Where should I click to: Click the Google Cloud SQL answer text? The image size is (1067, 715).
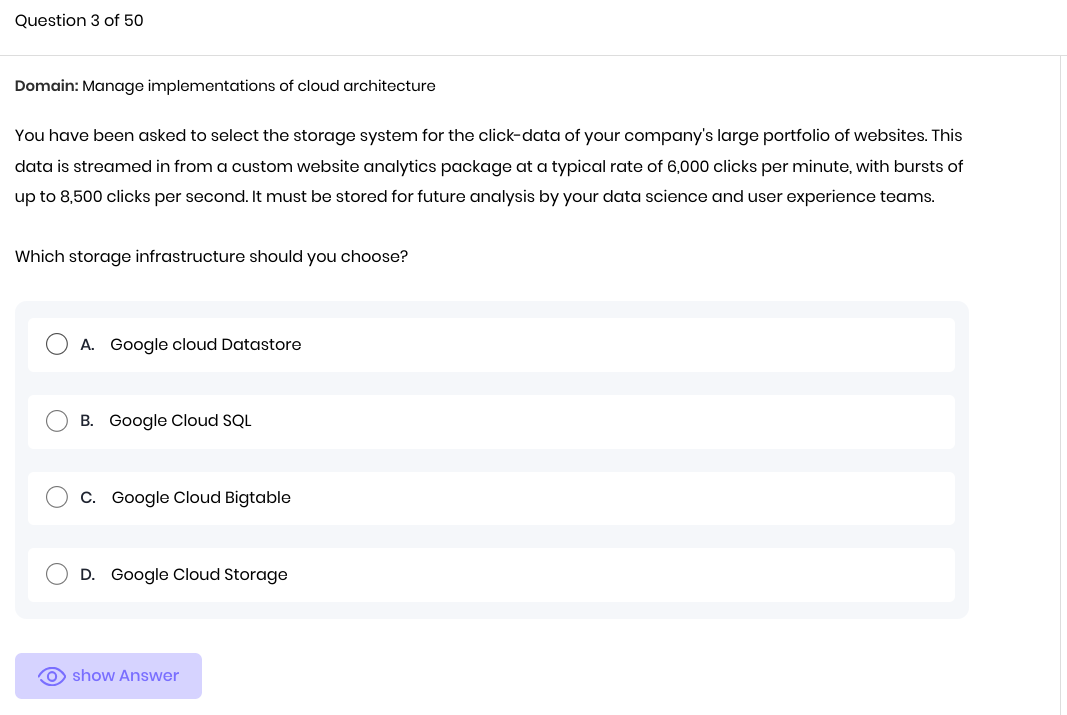[x=180, y=421]
